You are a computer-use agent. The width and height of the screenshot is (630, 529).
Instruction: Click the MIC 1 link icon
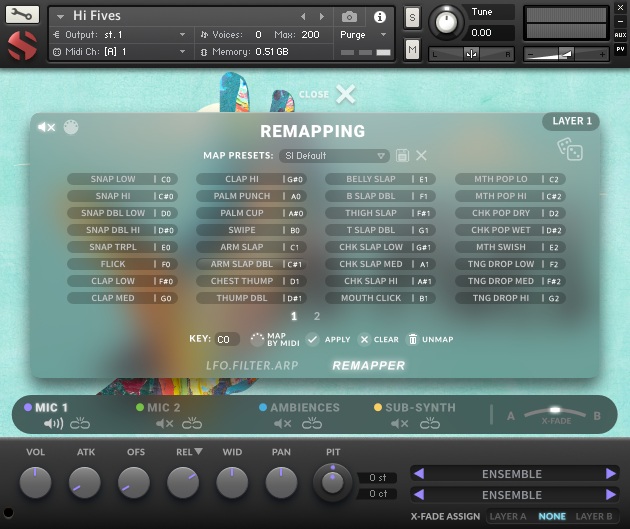pos(80,423)
